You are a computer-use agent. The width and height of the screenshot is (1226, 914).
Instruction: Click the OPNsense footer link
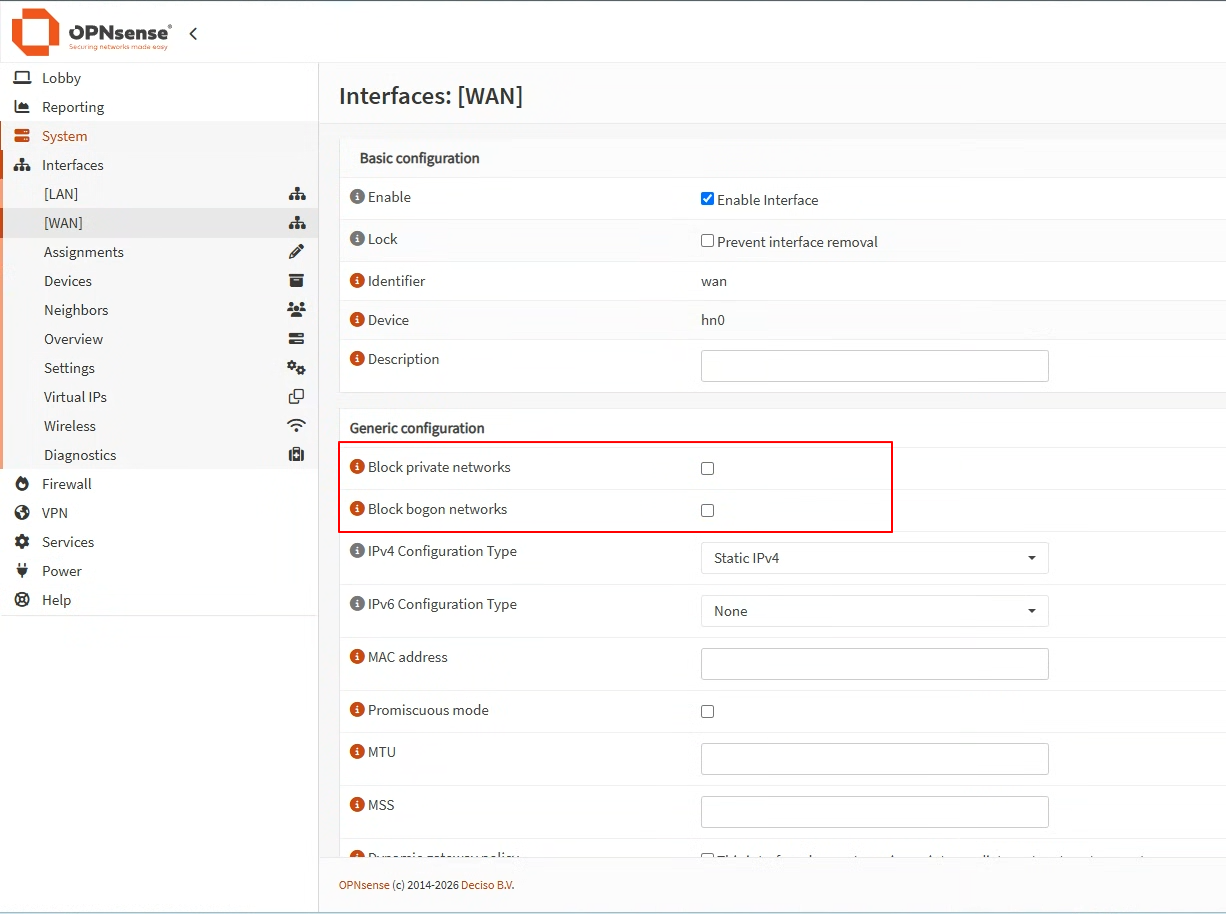(364, 885)
